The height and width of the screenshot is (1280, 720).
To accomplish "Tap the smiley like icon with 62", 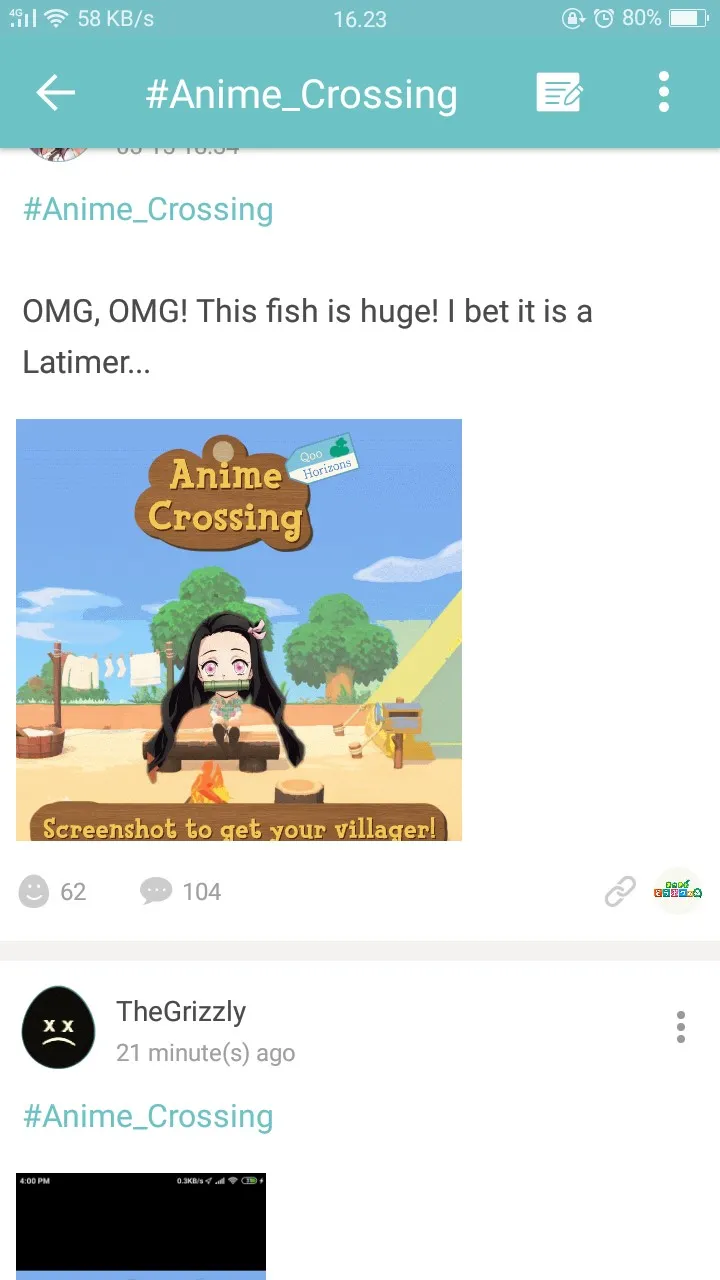I will [x=34, y=891].
